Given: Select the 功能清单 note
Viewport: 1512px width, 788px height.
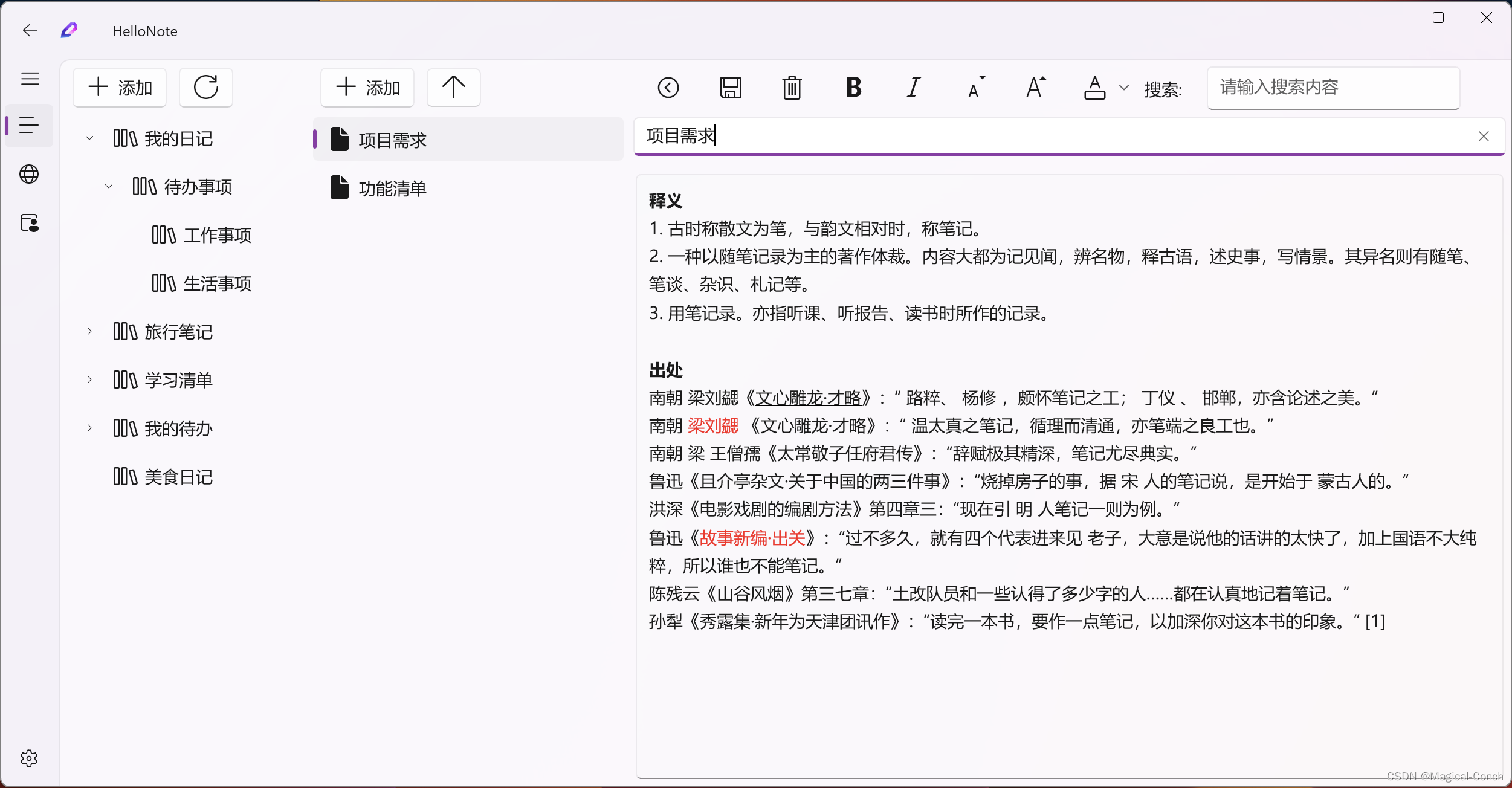Looking at the screenshot, I should point(392,189).
